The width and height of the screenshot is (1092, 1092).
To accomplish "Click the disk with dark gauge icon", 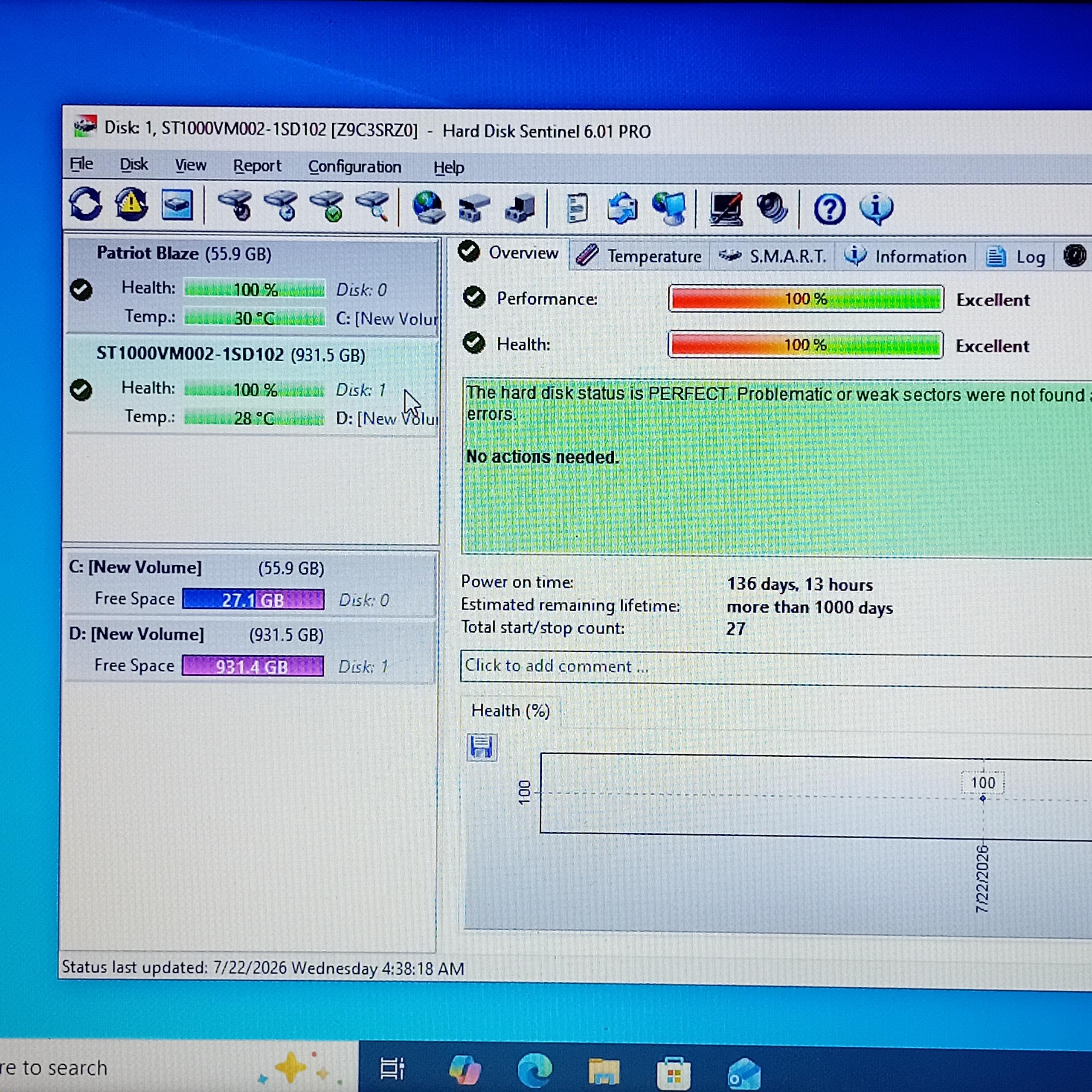I will tap(235, 206).
